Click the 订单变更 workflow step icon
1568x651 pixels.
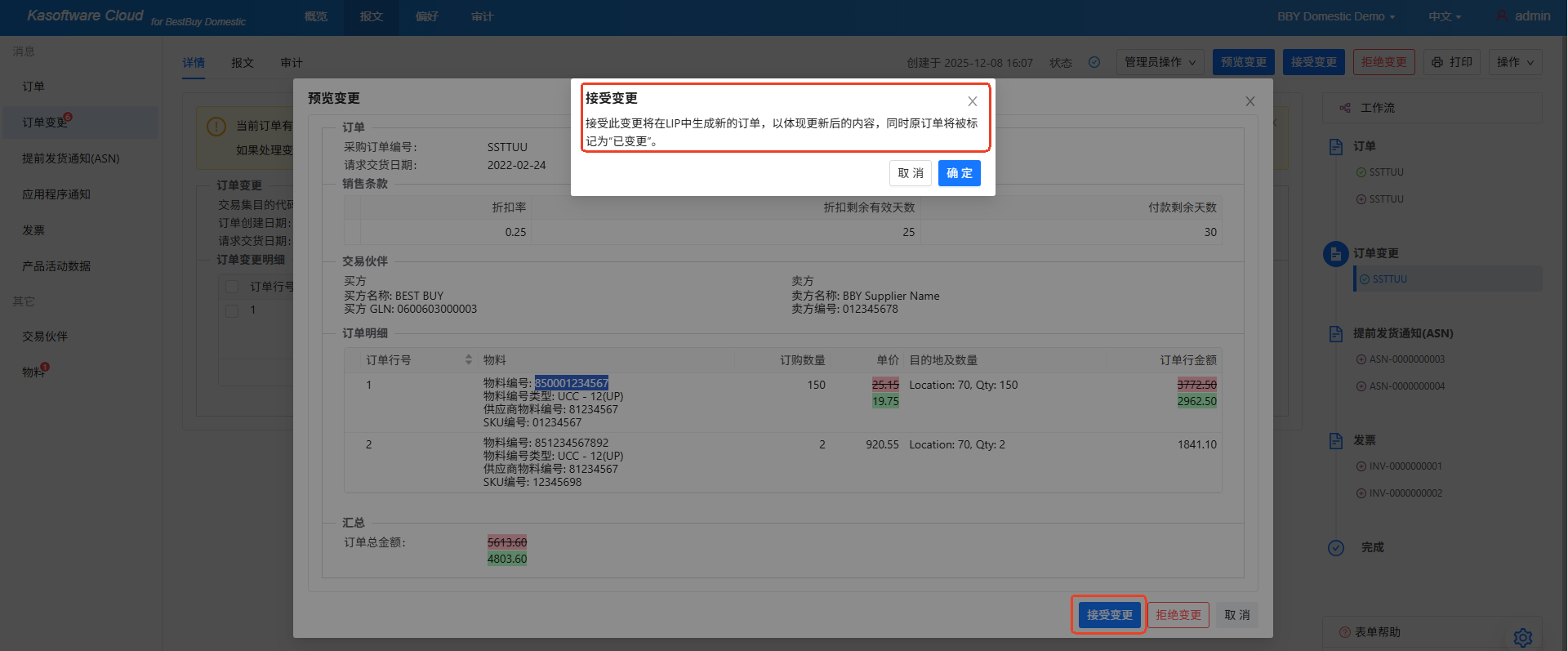point(1335,254)
